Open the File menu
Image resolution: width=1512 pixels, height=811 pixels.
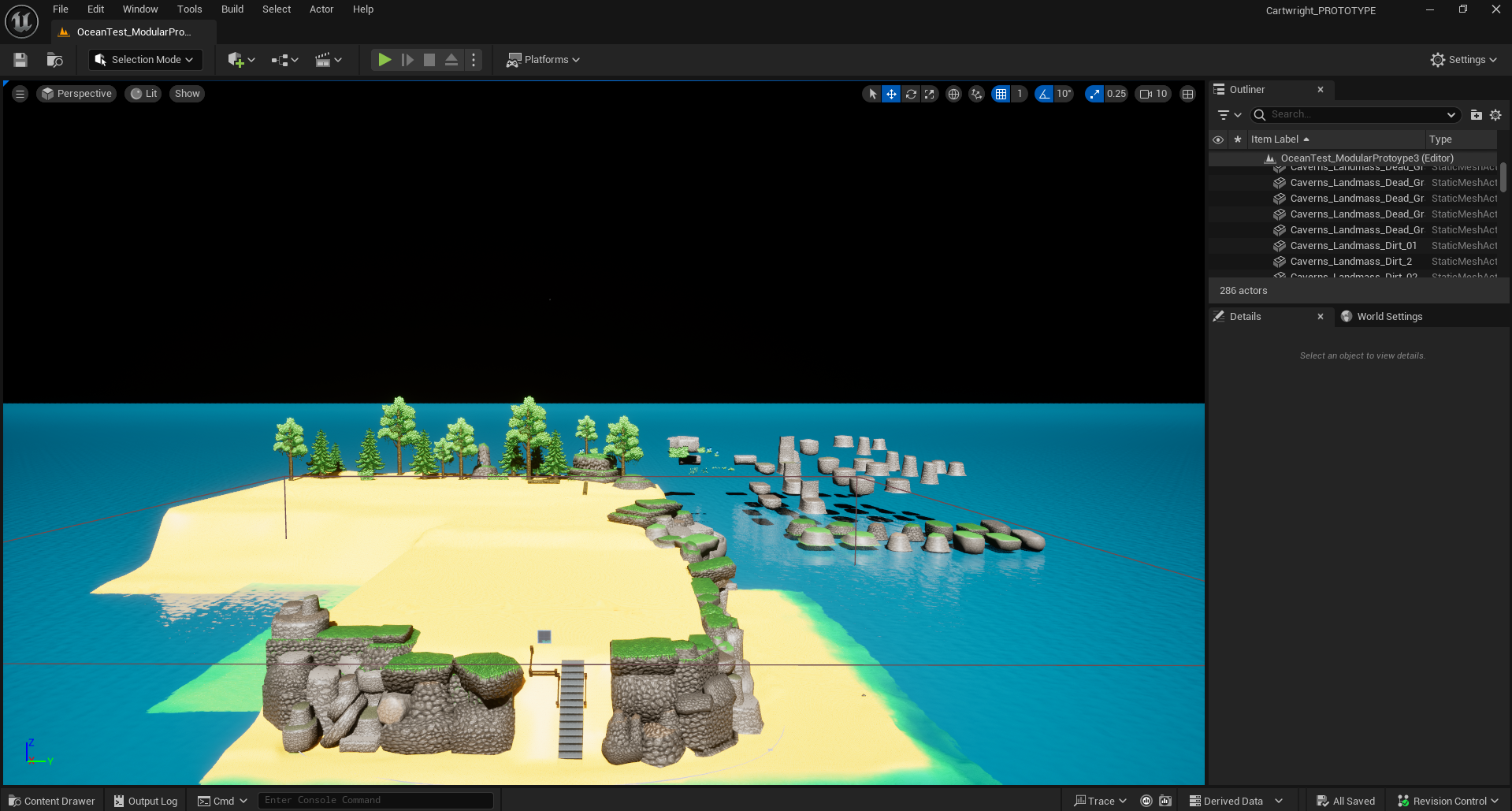[x=61, y=9]
